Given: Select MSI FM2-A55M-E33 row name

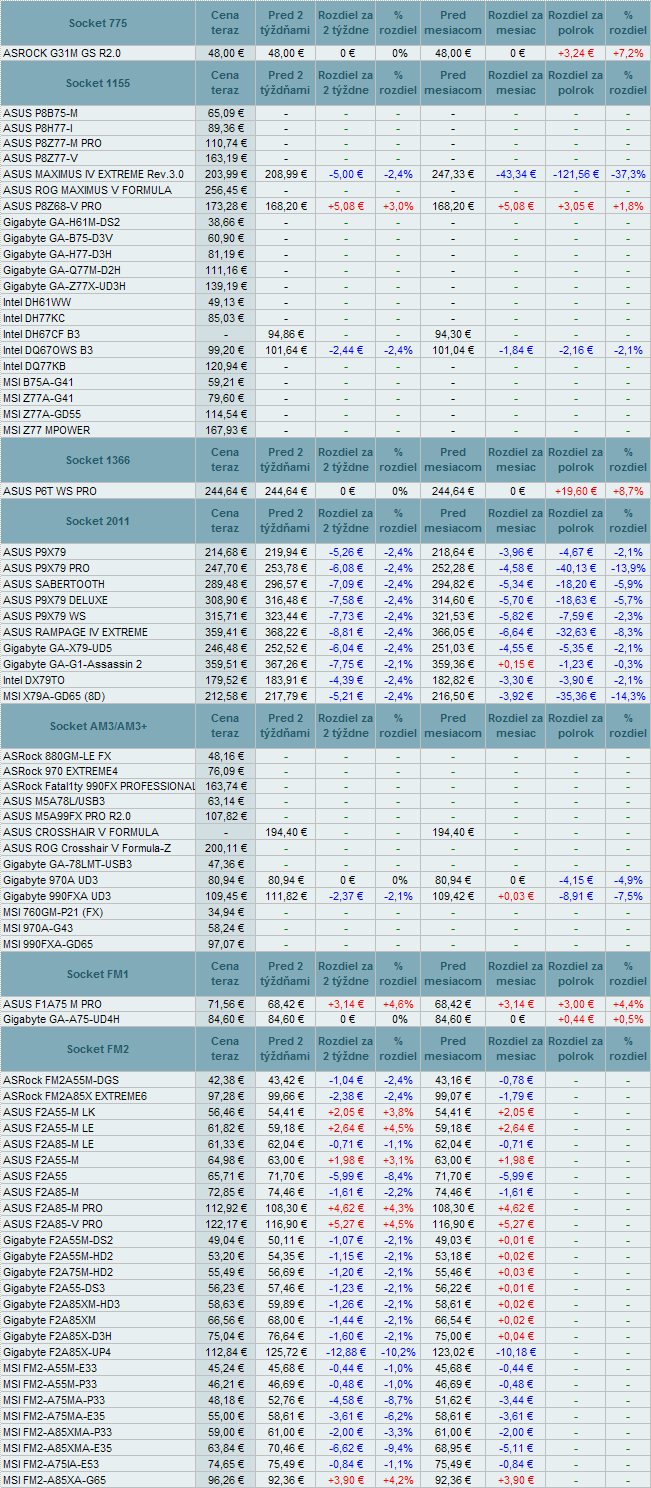Looking at the screenshot, I should (50, 1367).
